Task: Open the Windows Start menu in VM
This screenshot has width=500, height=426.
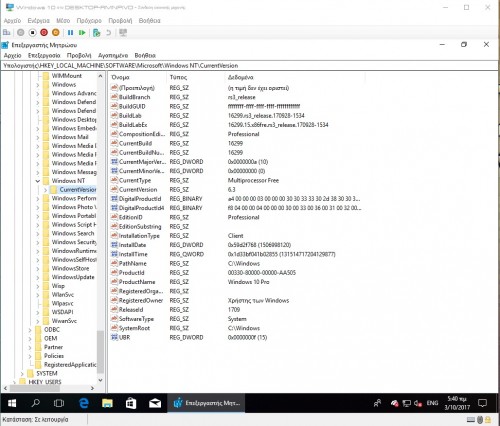Action: [x=12, y=403]
